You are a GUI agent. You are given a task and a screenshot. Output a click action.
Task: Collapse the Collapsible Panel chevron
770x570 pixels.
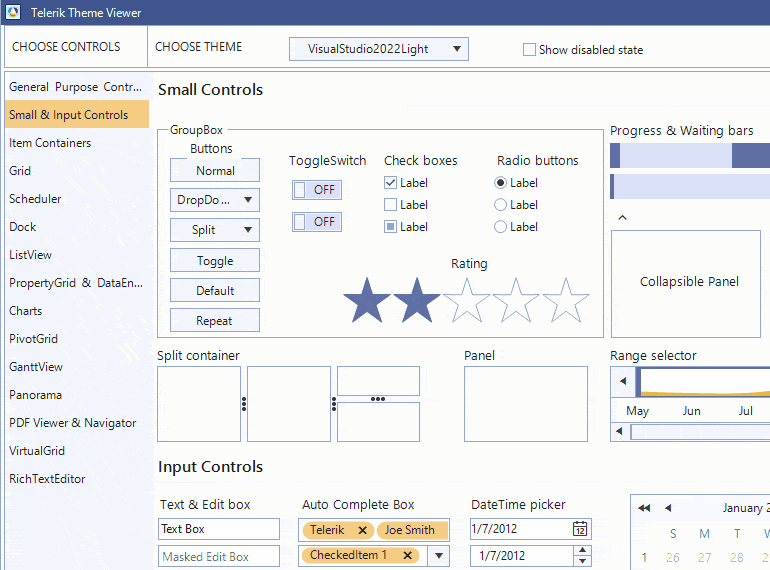coord(622,217)
